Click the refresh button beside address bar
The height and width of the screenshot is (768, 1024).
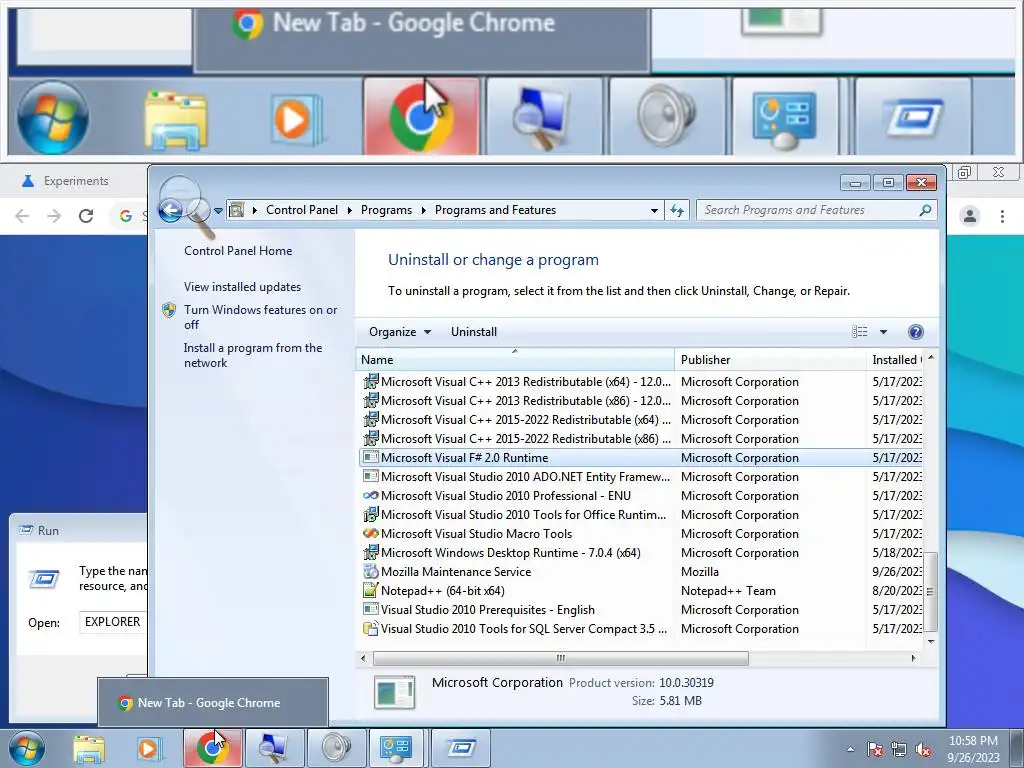pos(677,210)
